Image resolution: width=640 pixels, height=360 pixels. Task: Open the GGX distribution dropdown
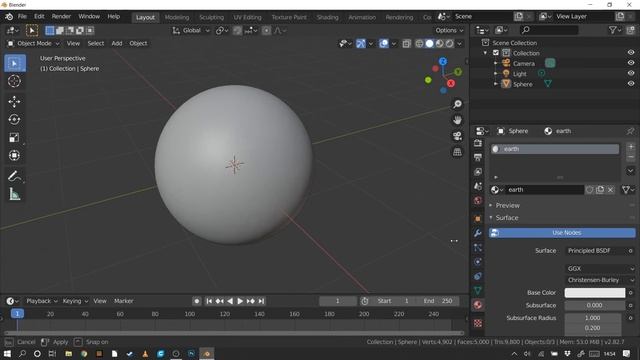pos(600,269)
